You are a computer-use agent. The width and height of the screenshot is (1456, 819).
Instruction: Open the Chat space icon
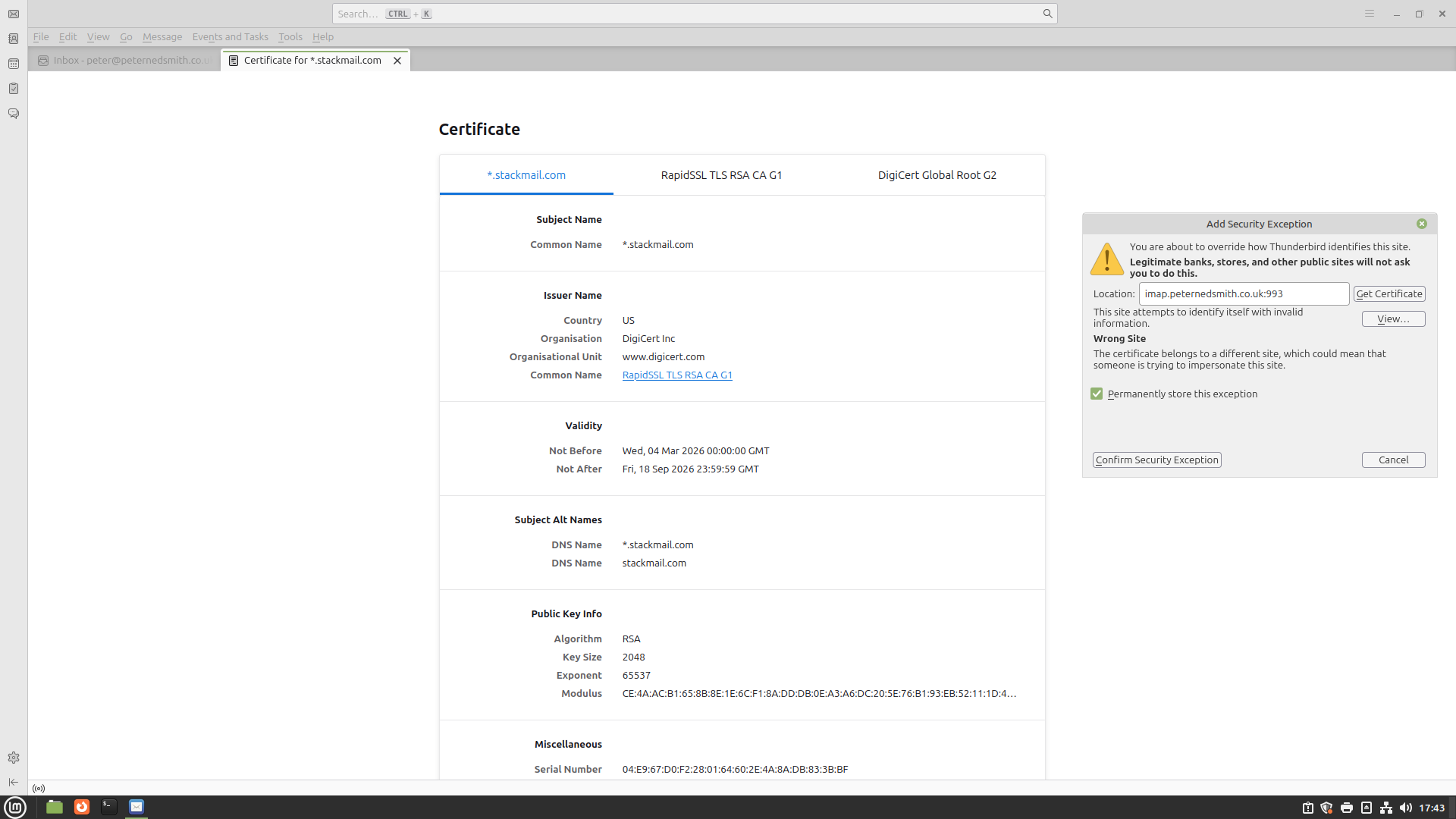14,114
